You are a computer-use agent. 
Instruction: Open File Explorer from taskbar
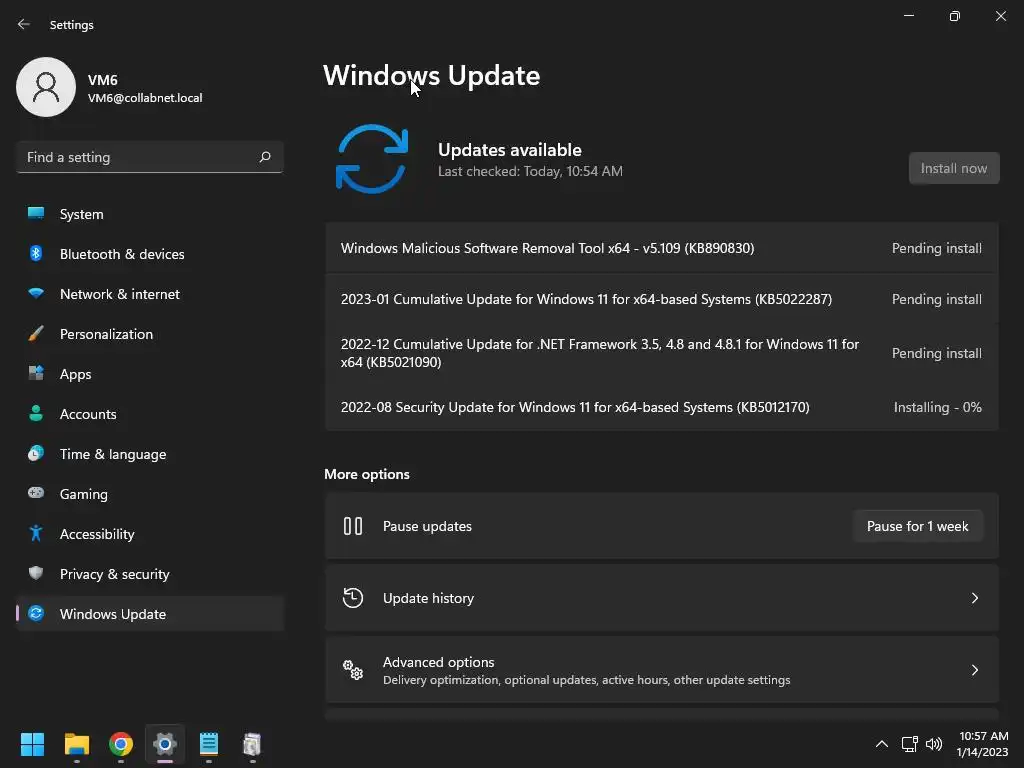76,744
